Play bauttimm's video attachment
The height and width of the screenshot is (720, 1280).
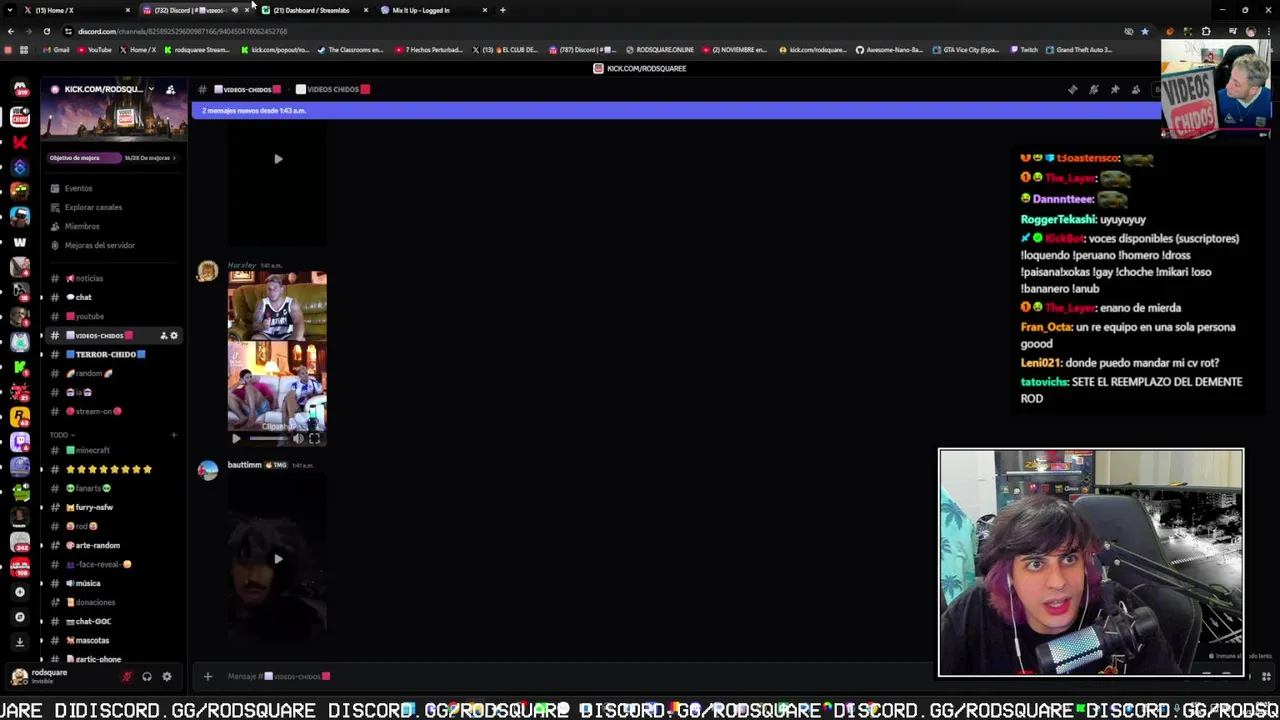278,559
